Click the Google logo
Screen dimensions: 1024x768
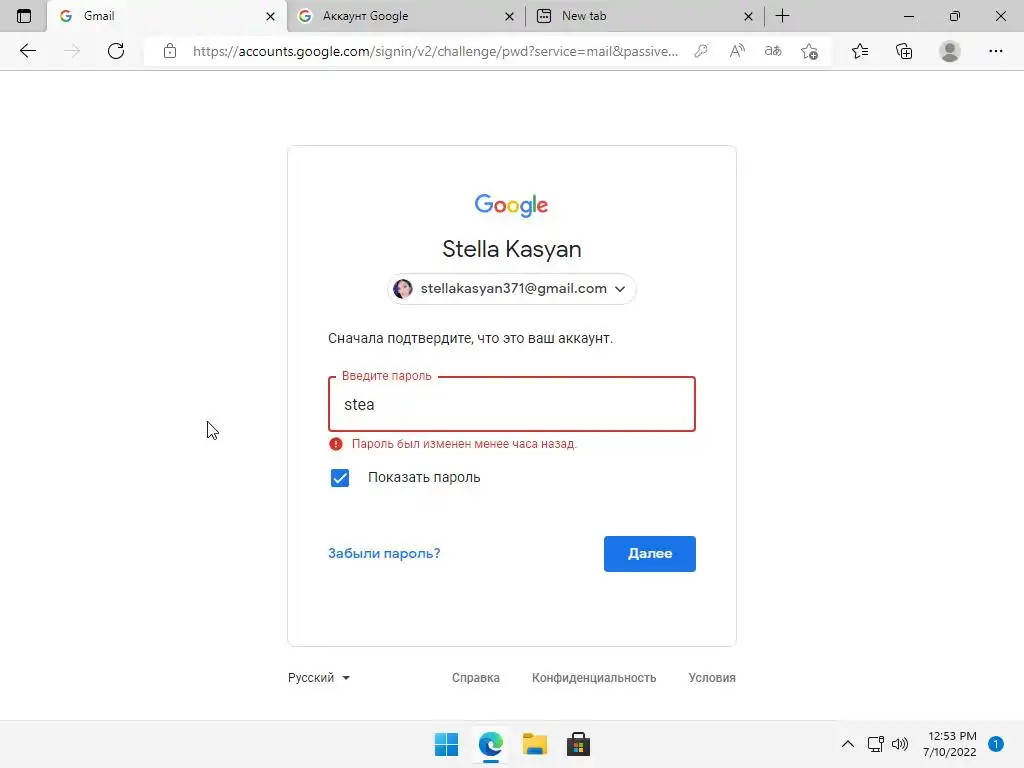(511, 205)
